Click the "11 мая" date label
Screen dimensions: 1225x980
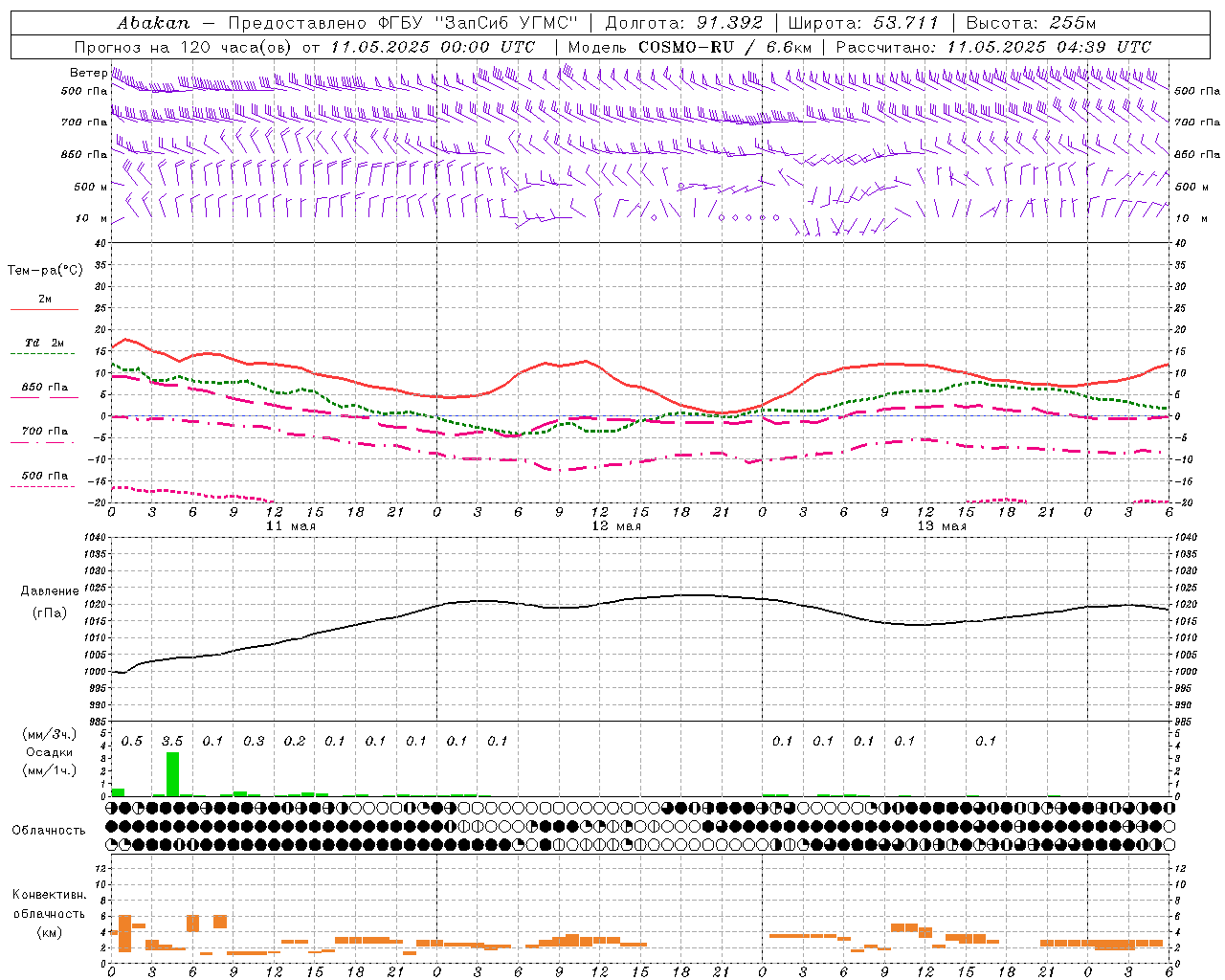tap(291, 526)
